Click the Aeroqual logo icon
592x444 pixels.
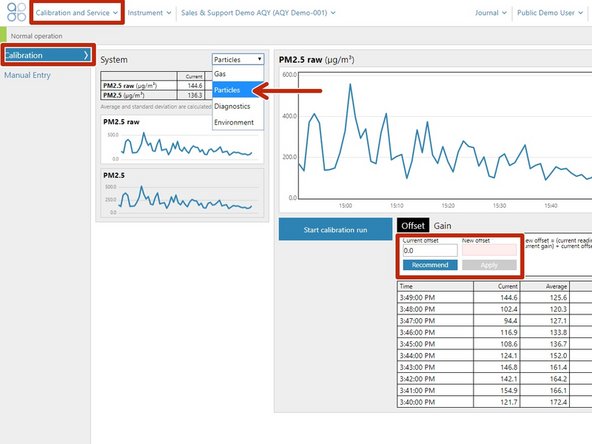[17, 12]
